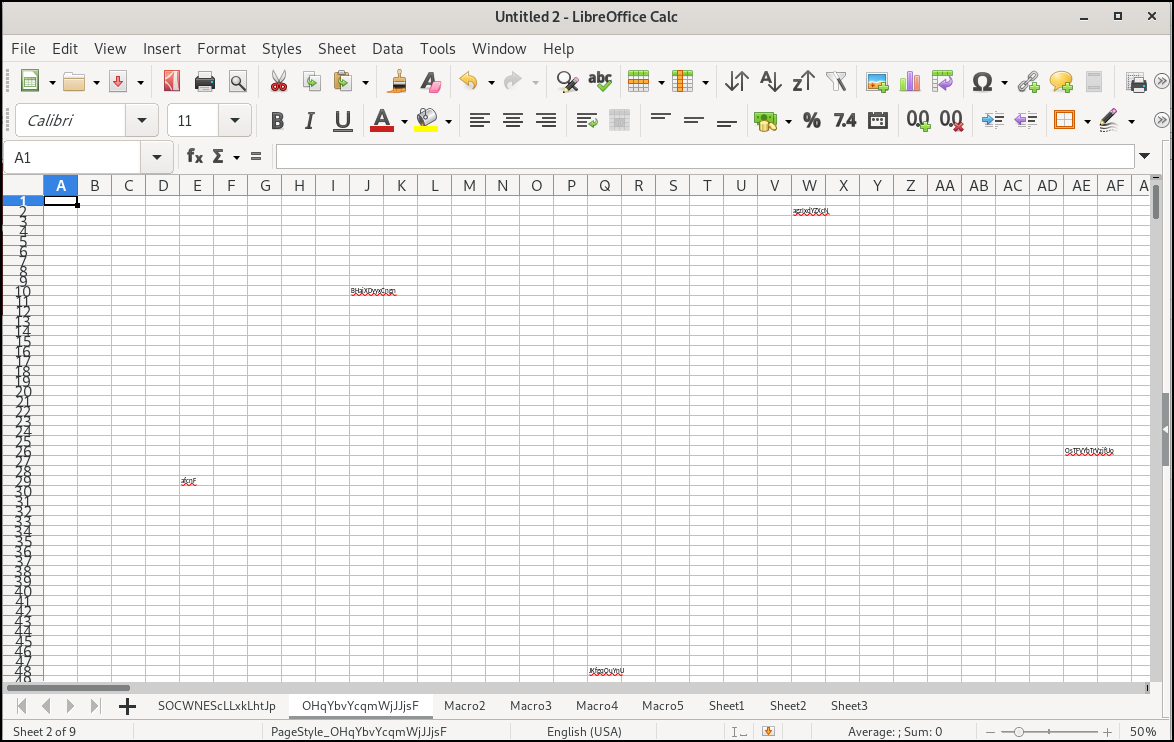Click the Cut scissors icon
This screenshot has width=1174, height=742.
click(x=279, y=82)
